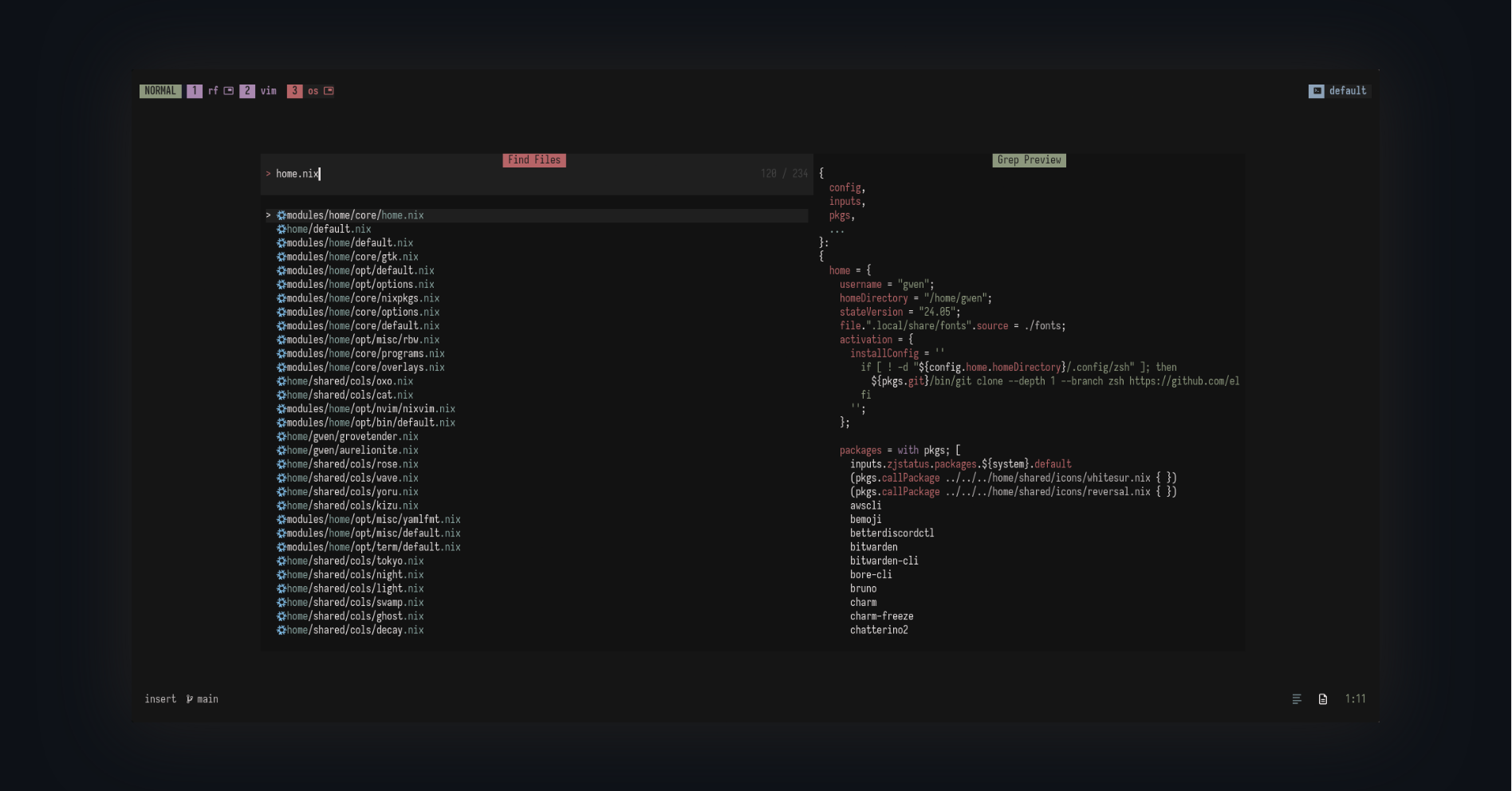The height and width of the screenshot is (791, 1512).
Task: Switch to tab 2 vim
Action: point(258,91)
